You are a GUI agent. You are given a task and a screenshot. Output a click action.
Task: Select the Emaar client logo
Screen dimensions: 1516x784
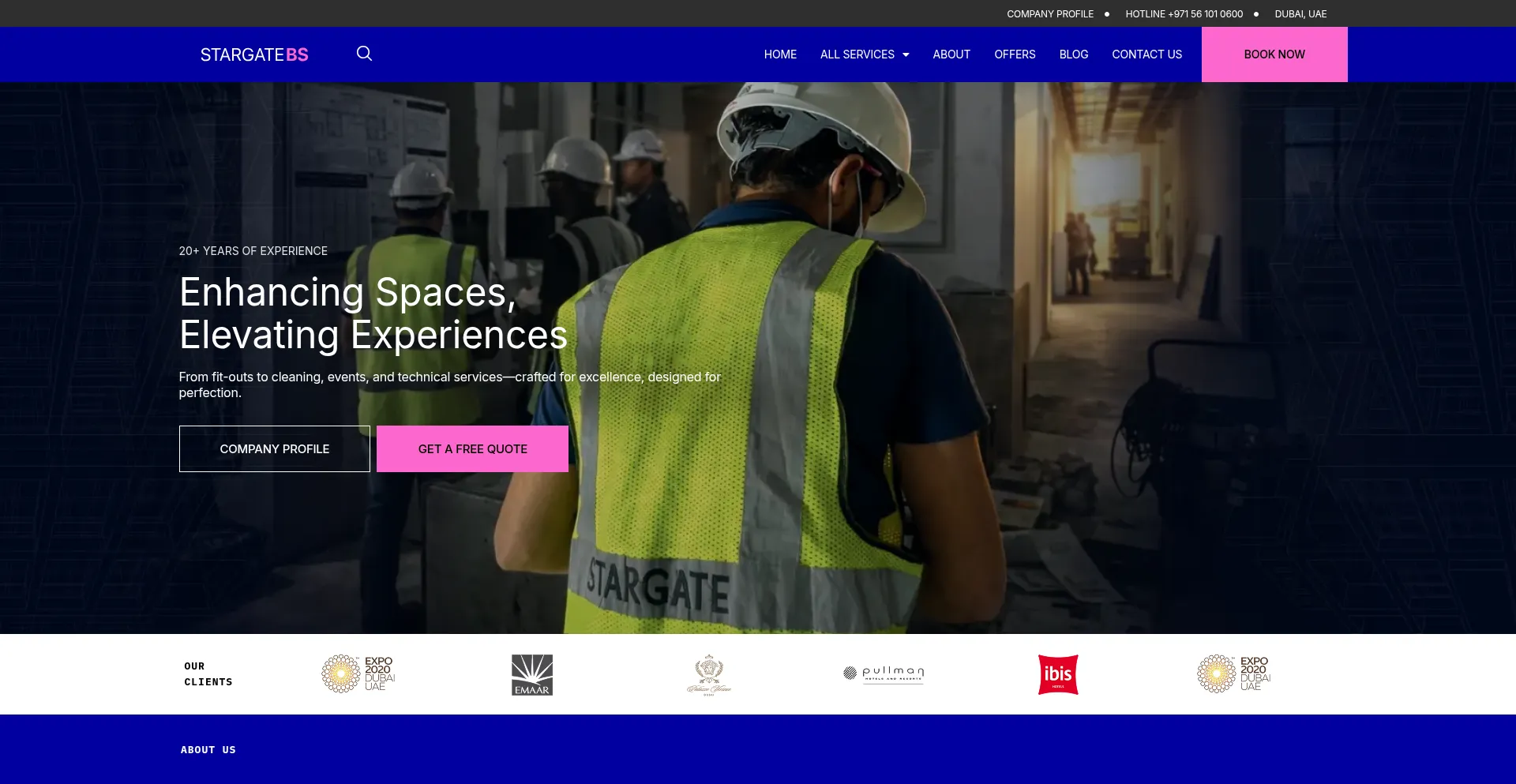532,674
